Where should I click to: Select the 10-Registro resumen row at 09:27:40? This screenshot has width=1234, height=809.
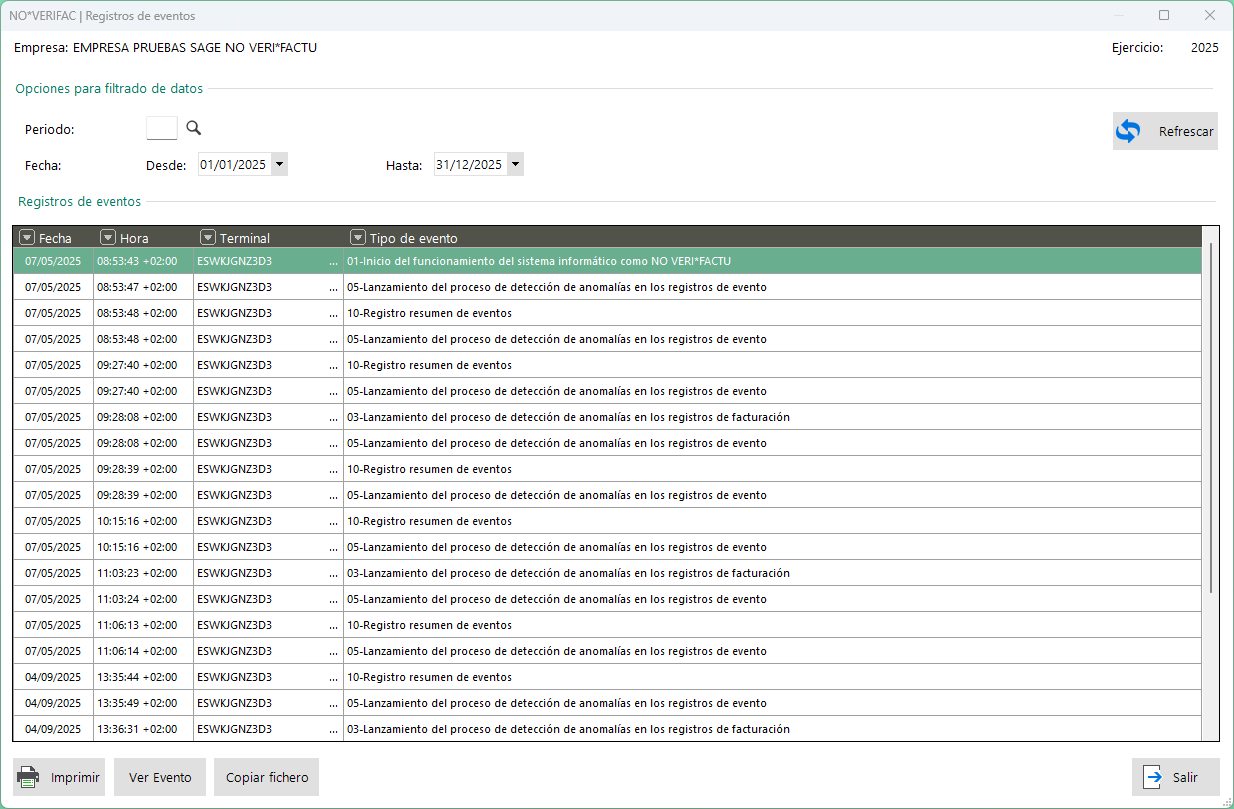(x=607, y=365)
